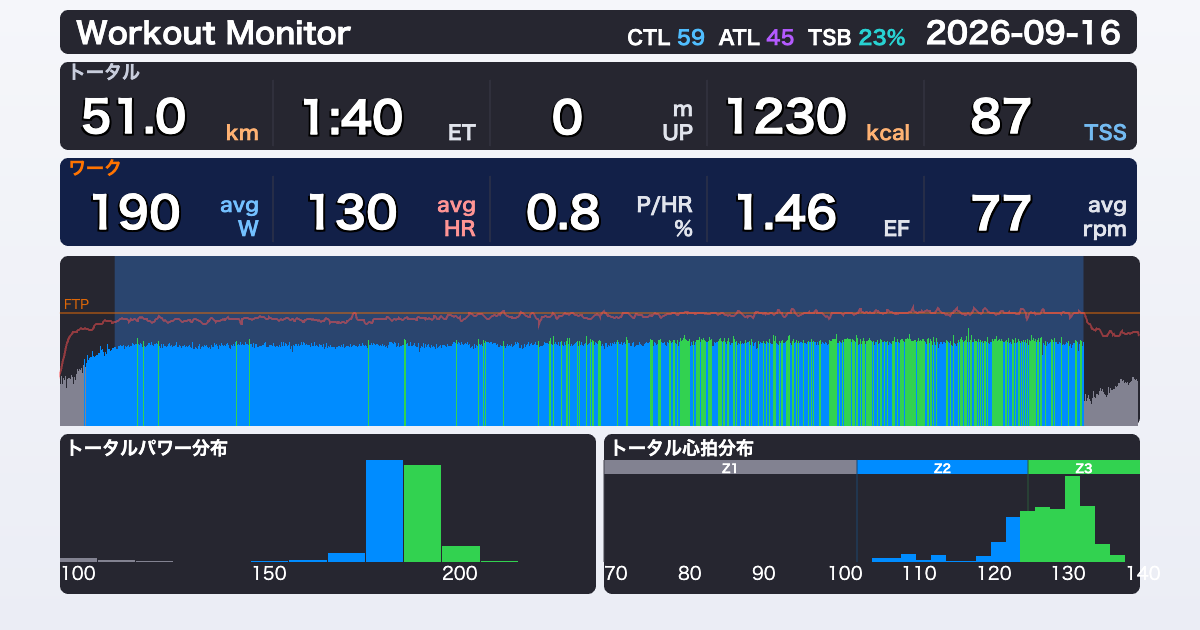Select the 2026-09-16 date label

coord(1023,34)
